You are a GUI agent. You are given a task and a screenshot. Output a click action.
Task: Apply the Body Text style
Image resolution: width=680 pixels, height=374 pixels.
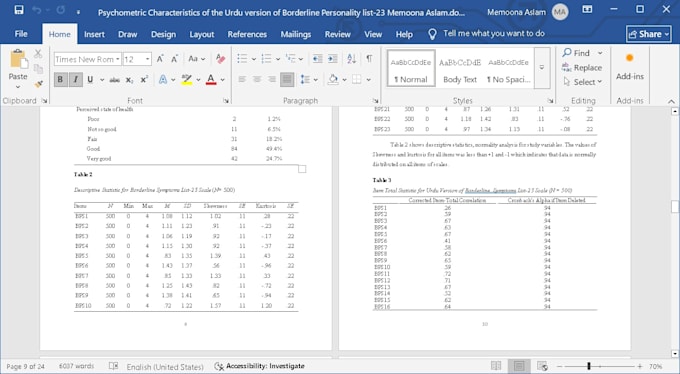[x=460, y=68]
